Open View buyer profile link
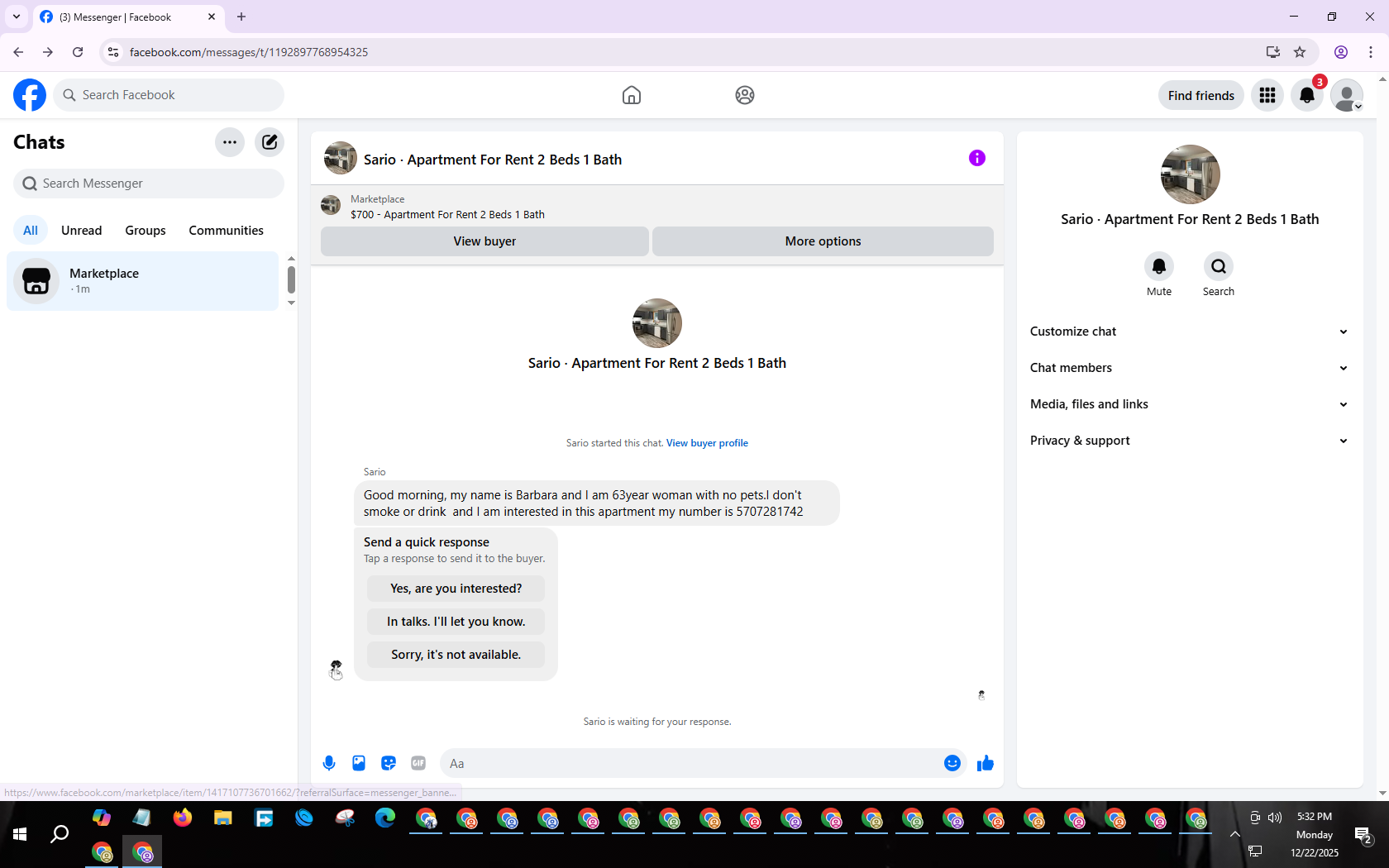 coord(707,443)
